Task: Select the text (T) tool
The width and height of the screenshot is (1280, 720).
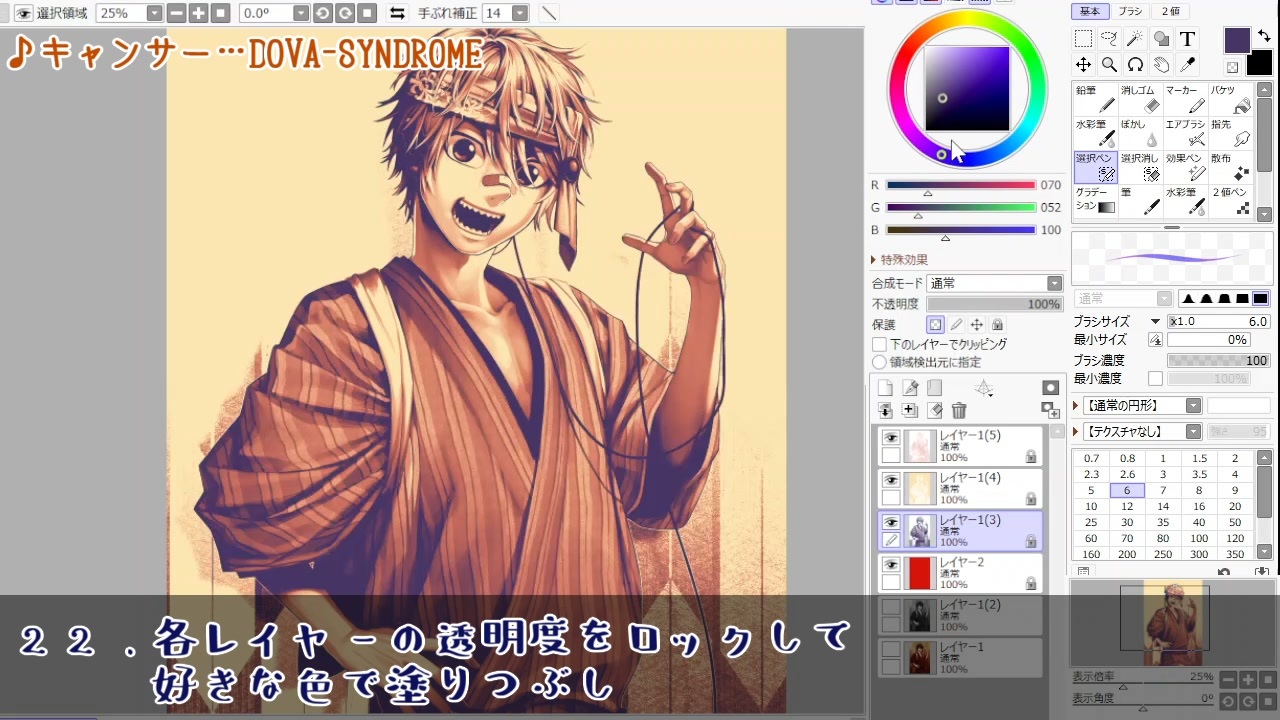Action: tap(1187, 39)
